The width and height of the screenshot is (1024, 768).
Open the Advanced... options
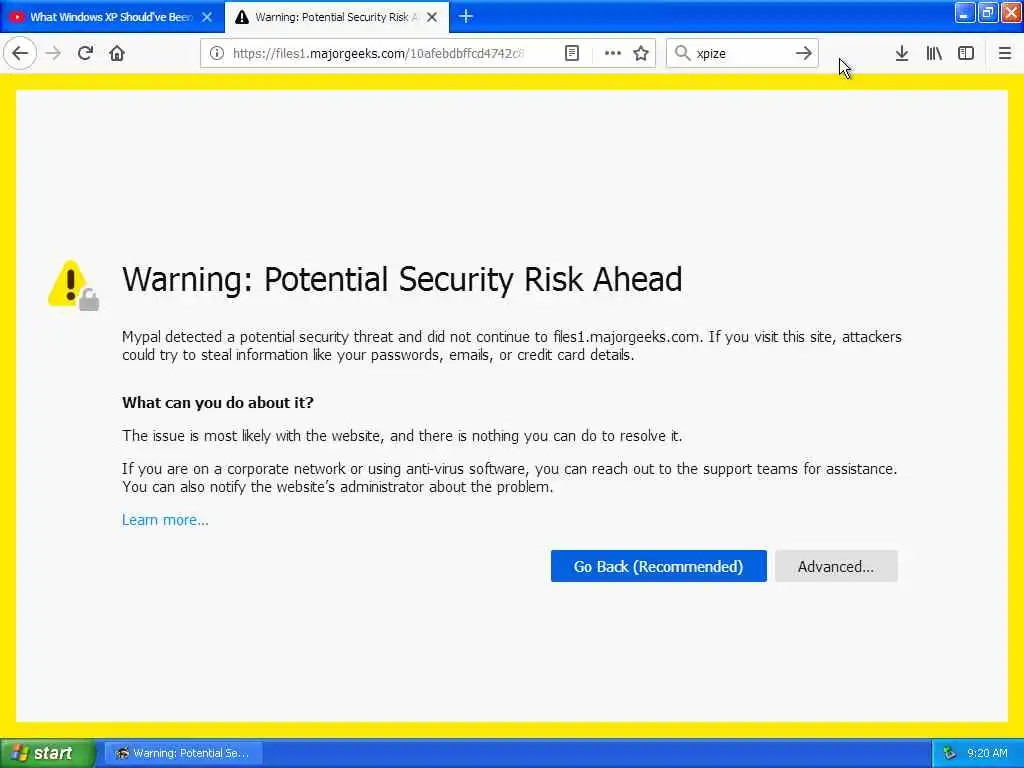pos(836,566)
